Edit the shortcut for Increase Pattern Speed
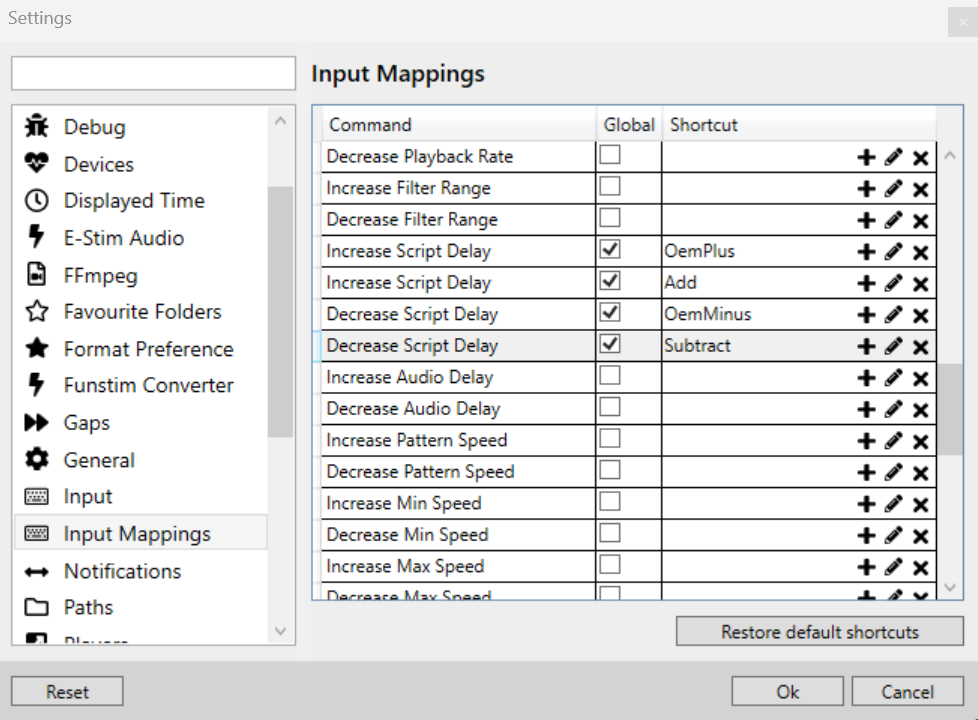The height and width of the screenshot is (720, 978). (x=894, y=441)
